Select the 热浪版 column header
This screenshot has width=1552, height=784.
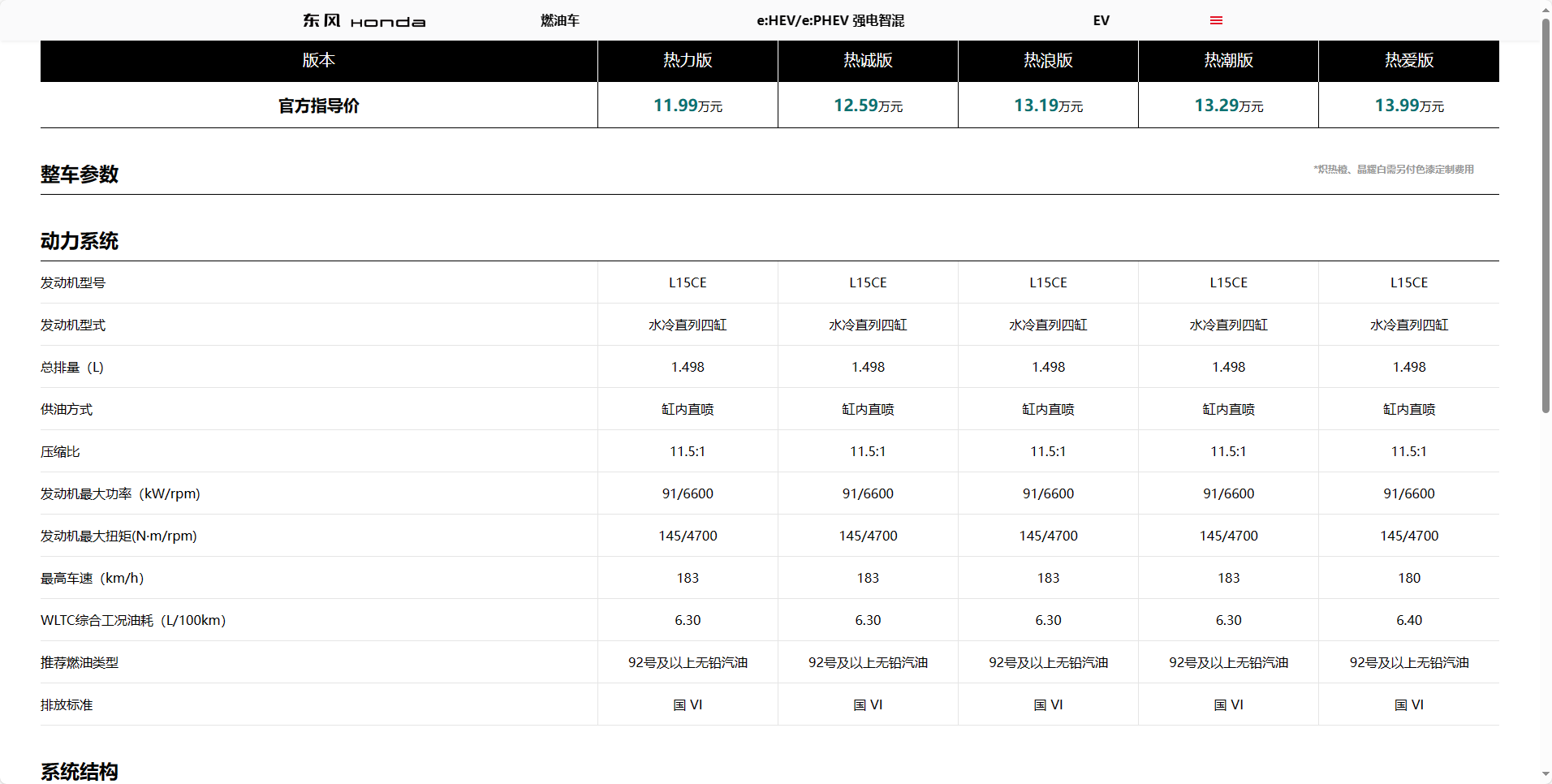pos(1048,61)
